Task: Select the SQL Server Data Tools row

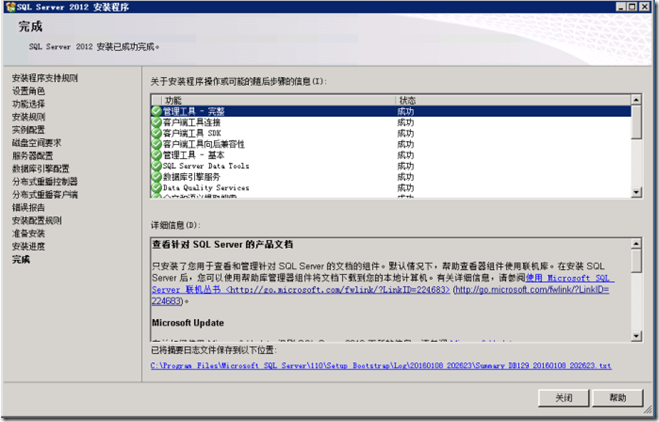Action: 391,166
